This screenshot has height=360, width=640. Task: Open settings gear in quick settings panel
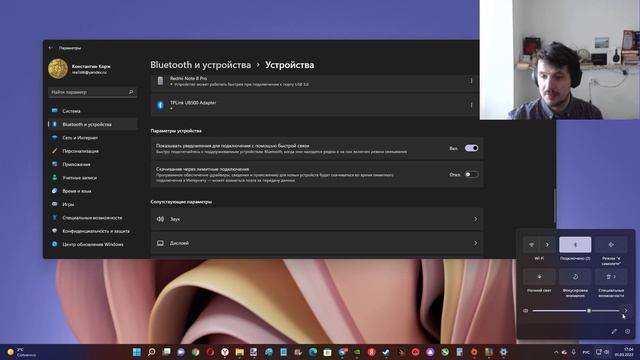[x=628, y=331]
